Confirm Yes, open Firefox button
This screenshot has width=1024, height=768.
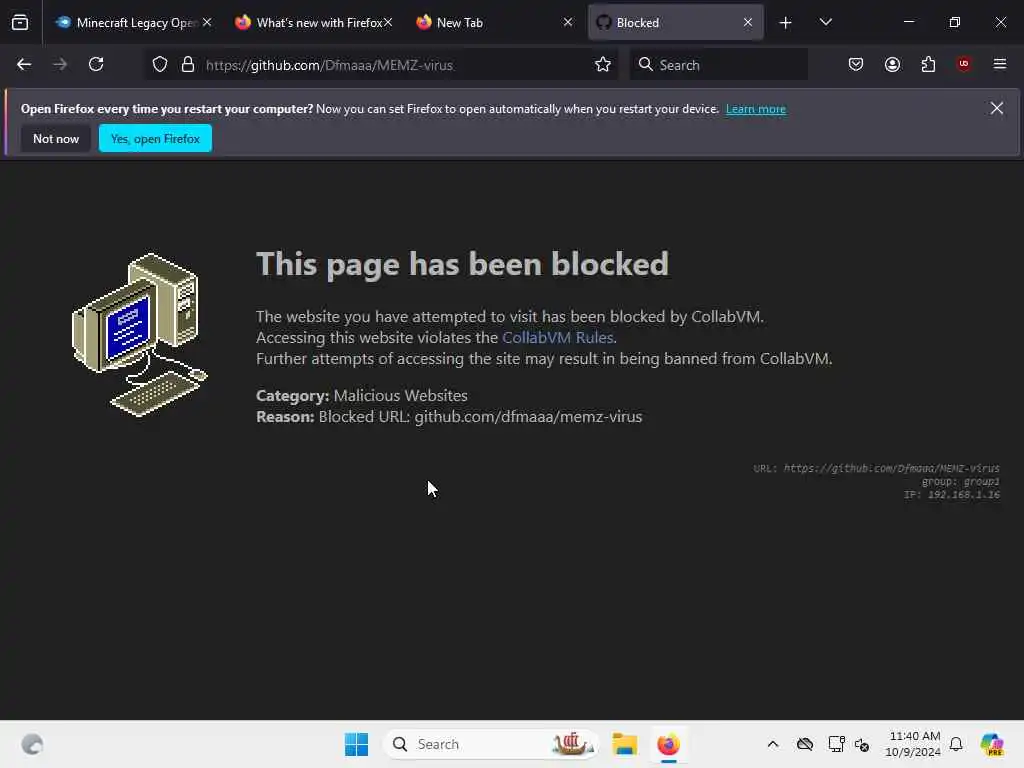[155, 138]
